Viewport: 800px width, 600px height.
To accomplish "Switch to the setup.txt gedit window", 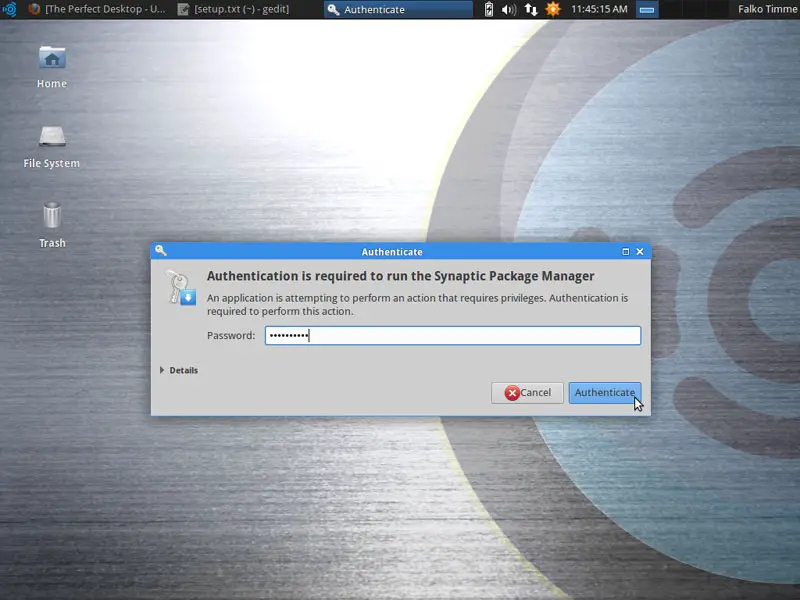I will (x=234, y=9).
